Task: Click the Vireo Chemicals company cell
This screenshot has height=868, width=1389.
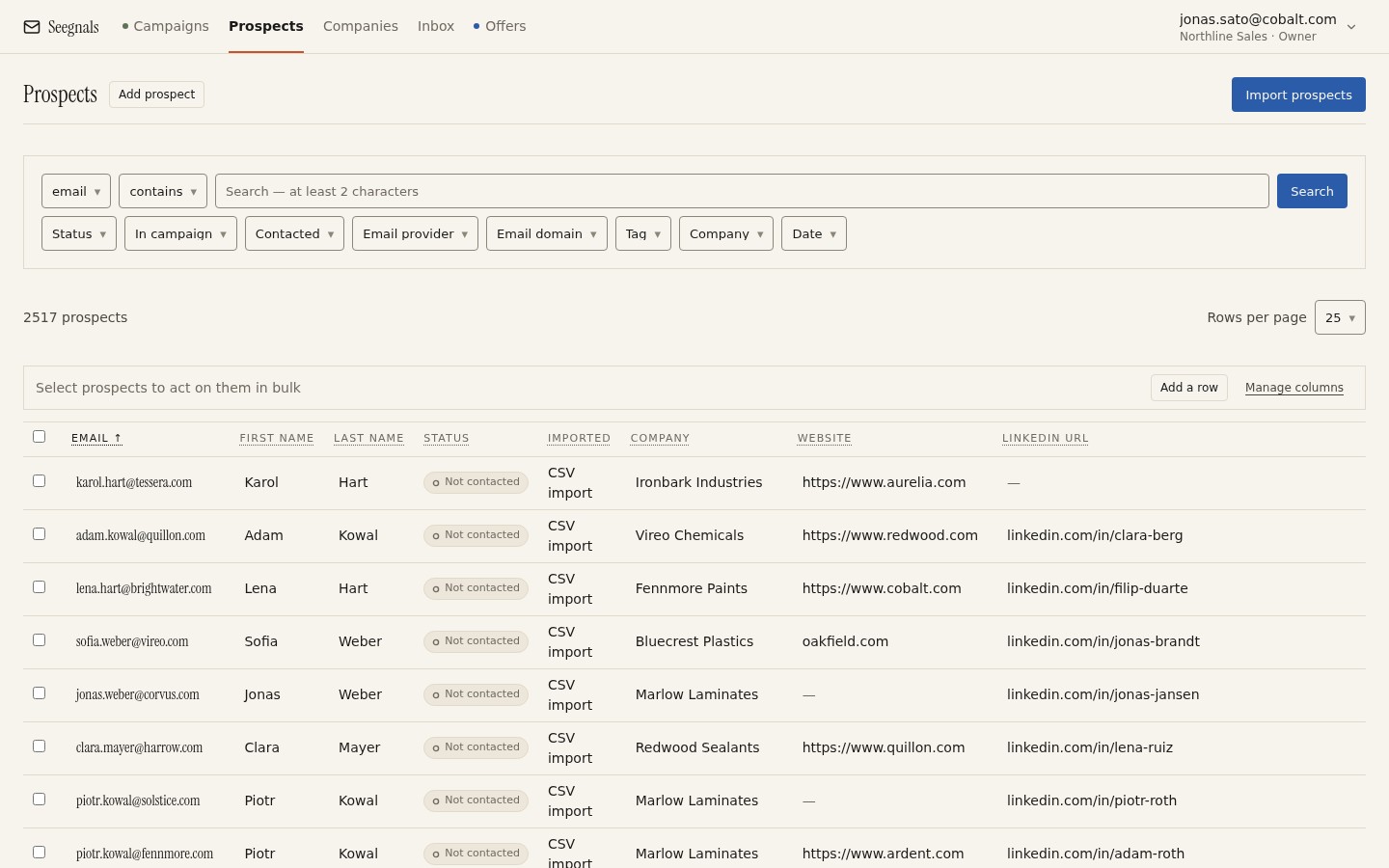Action: [690, 535]
